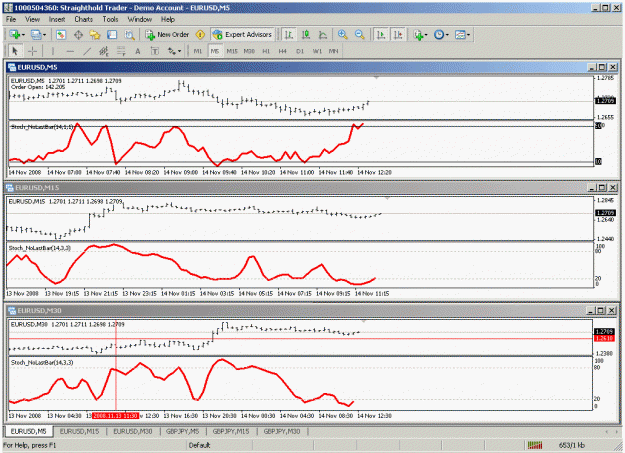The height and width of the screenshot is (453, 625).
Task: Click the 'Default' profile status bar entry
Action: tap(199, 445)
